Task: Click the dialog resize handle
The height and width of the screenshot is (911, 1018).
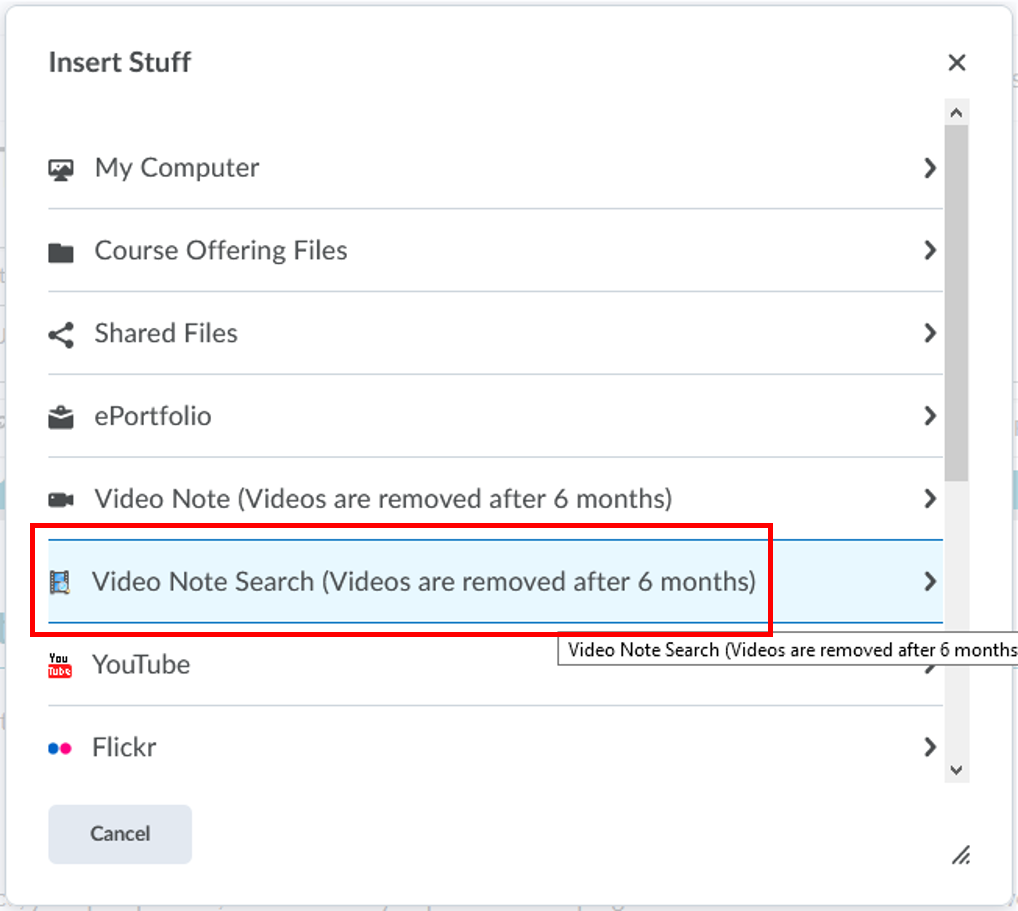Action: [961, 856]
